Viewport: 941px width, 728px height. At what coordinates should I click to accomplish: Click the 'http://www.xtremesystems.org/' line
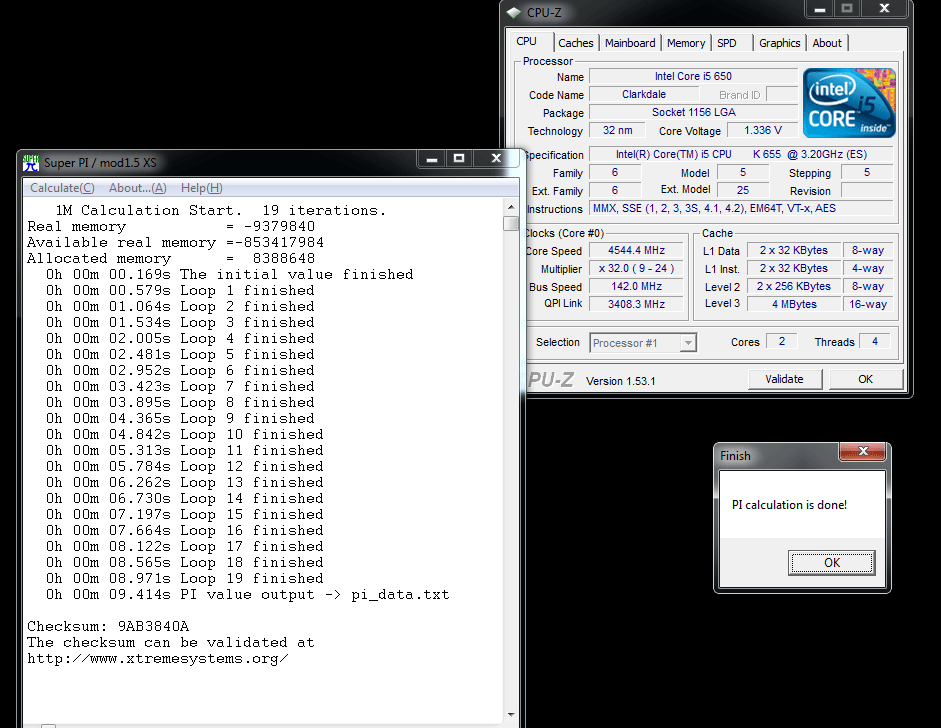[158, 659]
